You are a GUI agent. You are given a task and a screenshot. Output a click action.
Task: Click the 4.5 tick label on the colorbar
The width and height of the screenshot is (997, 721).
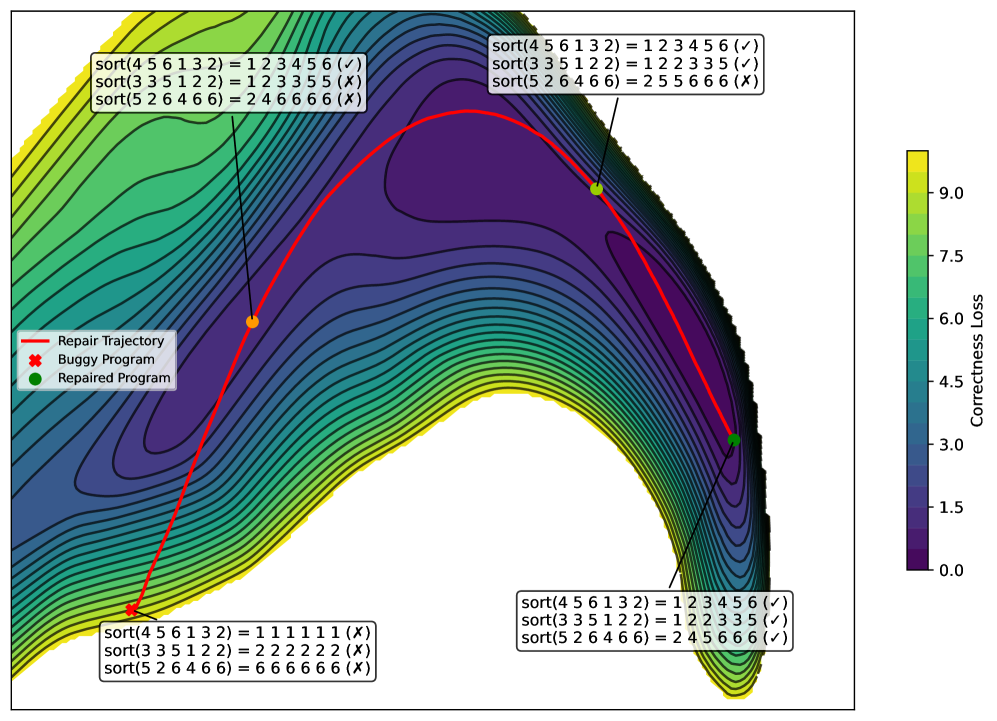pyautogui.click(x=951, y=381)
